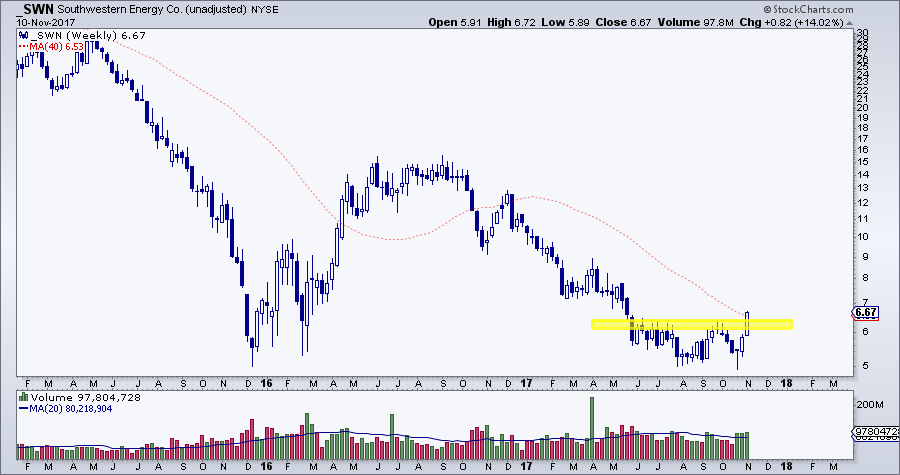900x475 pixels.
Task: Click the '18' year label on price axis
Action: coord(786,383)
